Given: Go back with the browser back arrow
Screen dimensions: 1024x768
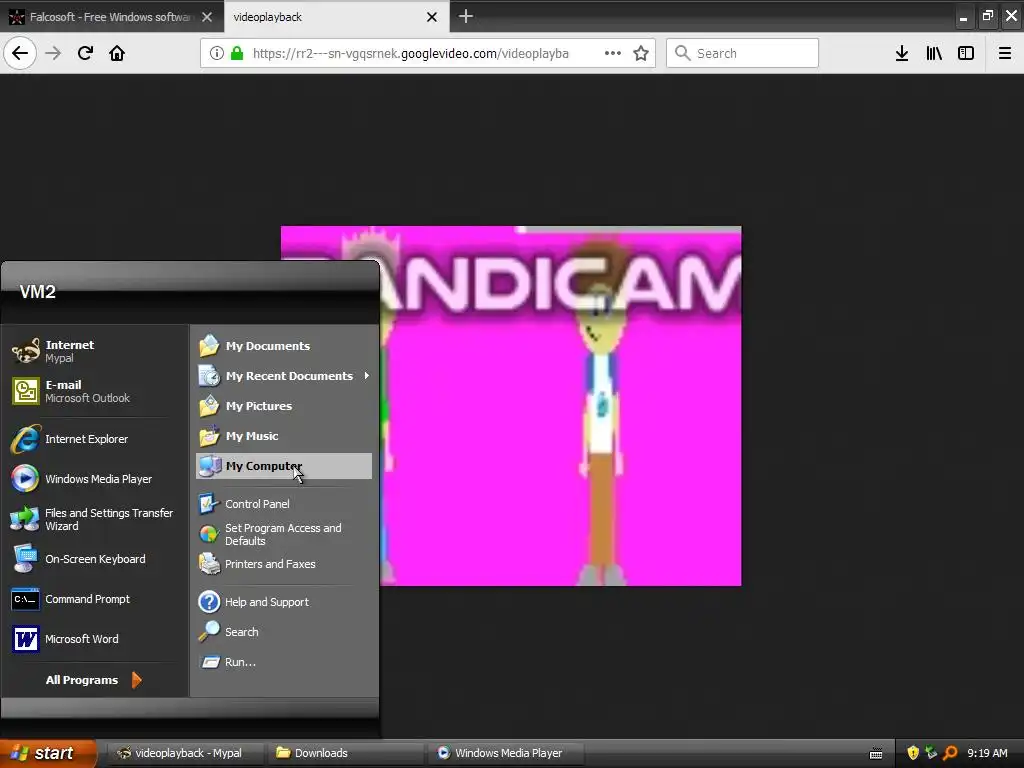Looking at the screenshot, I should (x=20, y=53).
